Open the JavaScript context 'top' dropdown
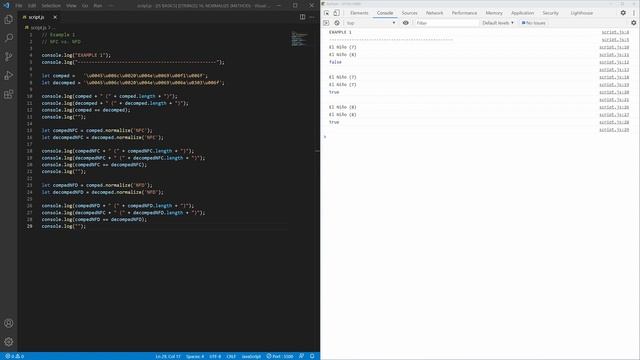Image resolution: width=640 pixels, height=360 pixels. [x=371, y=23]
